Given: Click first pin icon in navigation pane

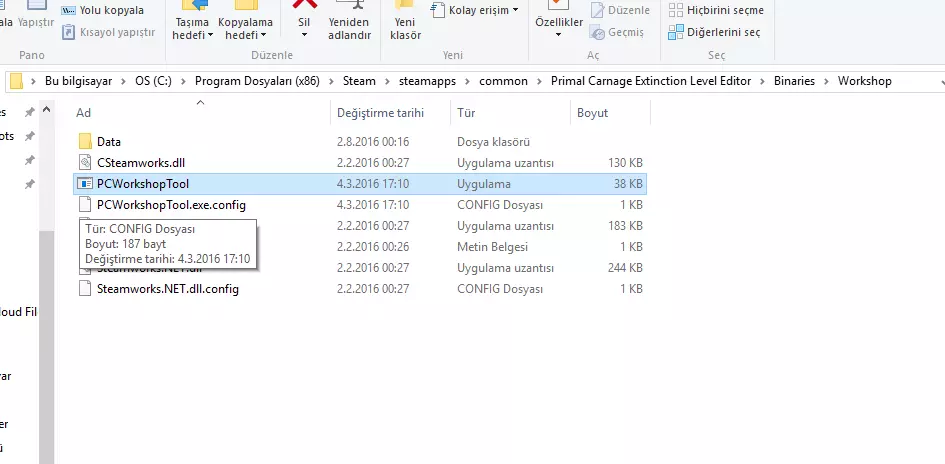Looking at the screenshot, I should pos(29,113).
